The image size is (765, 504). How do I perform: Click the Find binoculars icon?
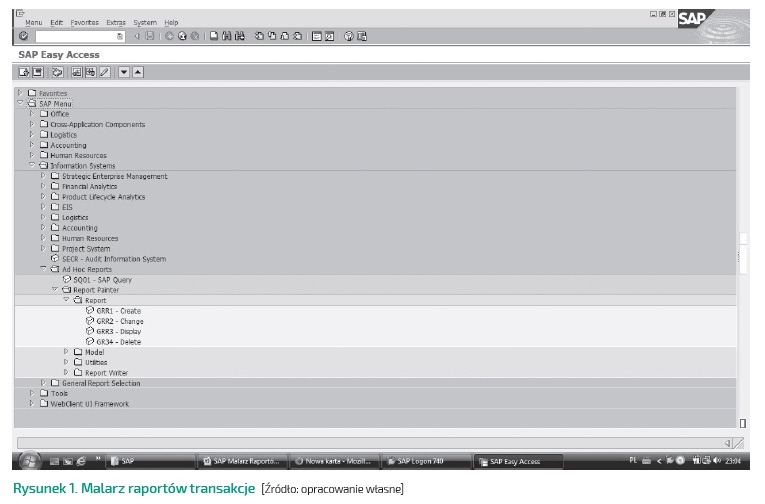click(226, 36)
